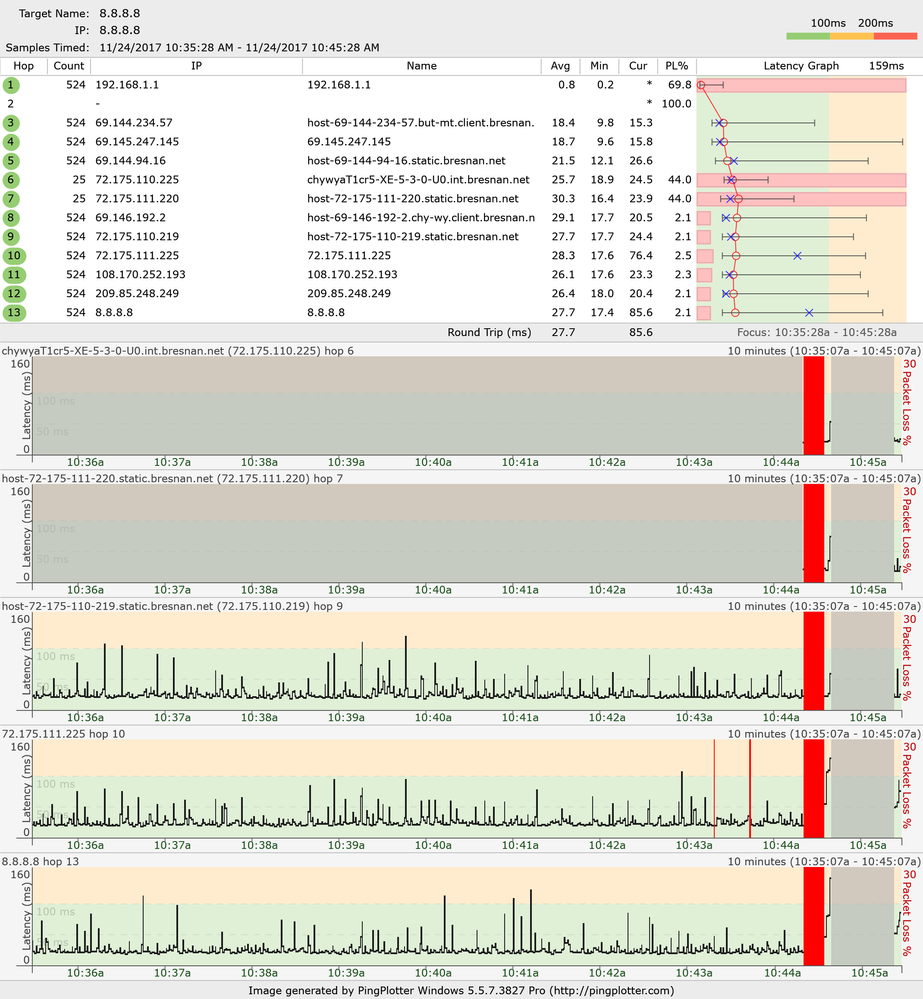Click Target Name value 8.8.8.8
The width and height of the screenshot is (923, 999).
(120, 13)
